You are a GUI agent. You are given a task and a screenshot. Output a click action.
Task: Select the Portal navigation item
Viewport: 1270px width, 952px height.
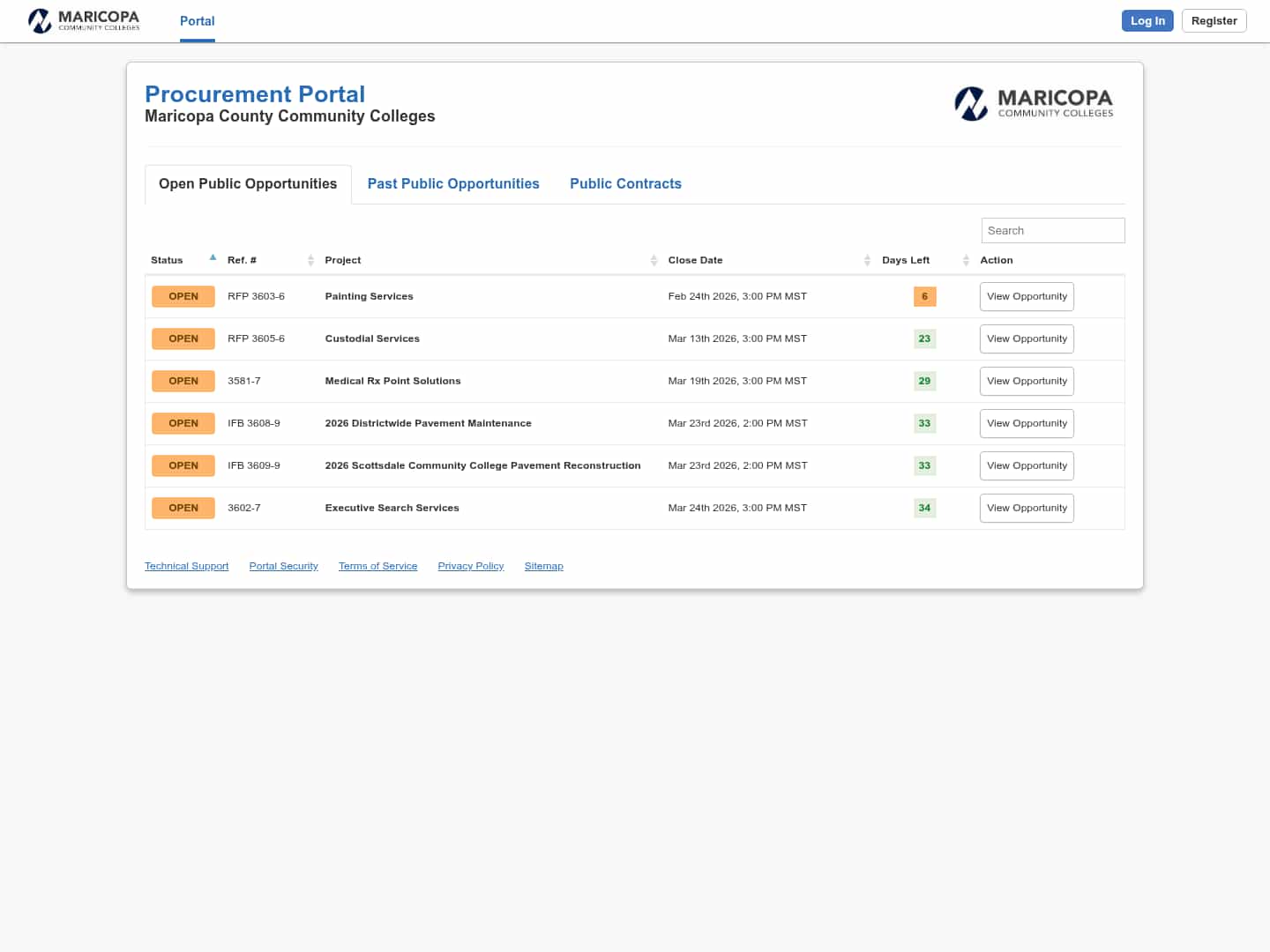pyautogui.click(x=198, y=21)
